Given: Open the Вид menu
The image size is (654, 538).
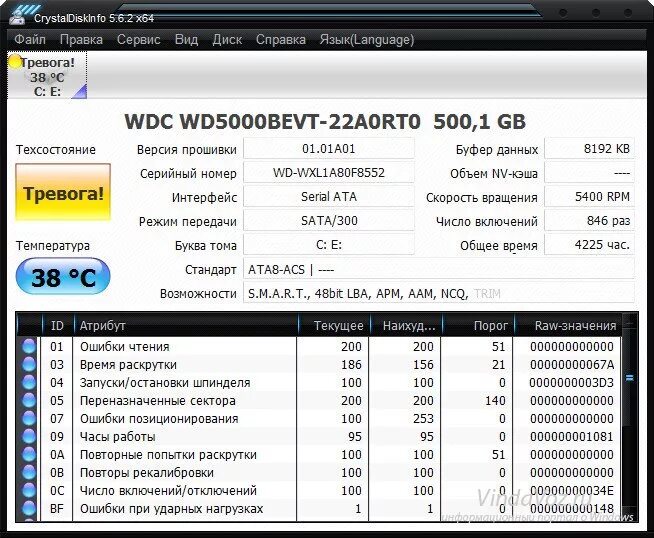Looking at the screenshot, I should [186, 40].
